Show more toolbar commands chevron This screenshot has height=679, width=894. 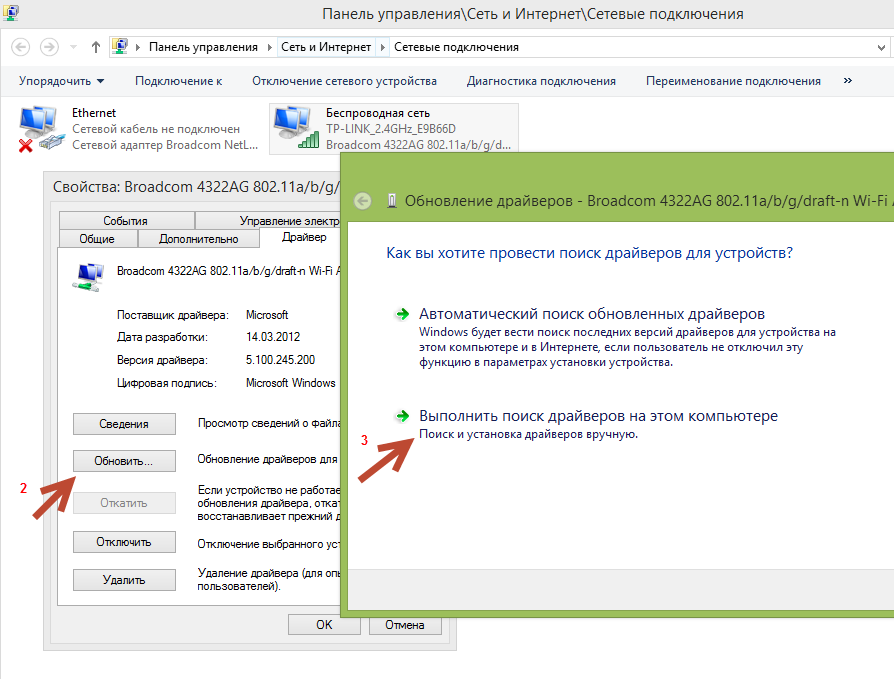tap(848, 80)
